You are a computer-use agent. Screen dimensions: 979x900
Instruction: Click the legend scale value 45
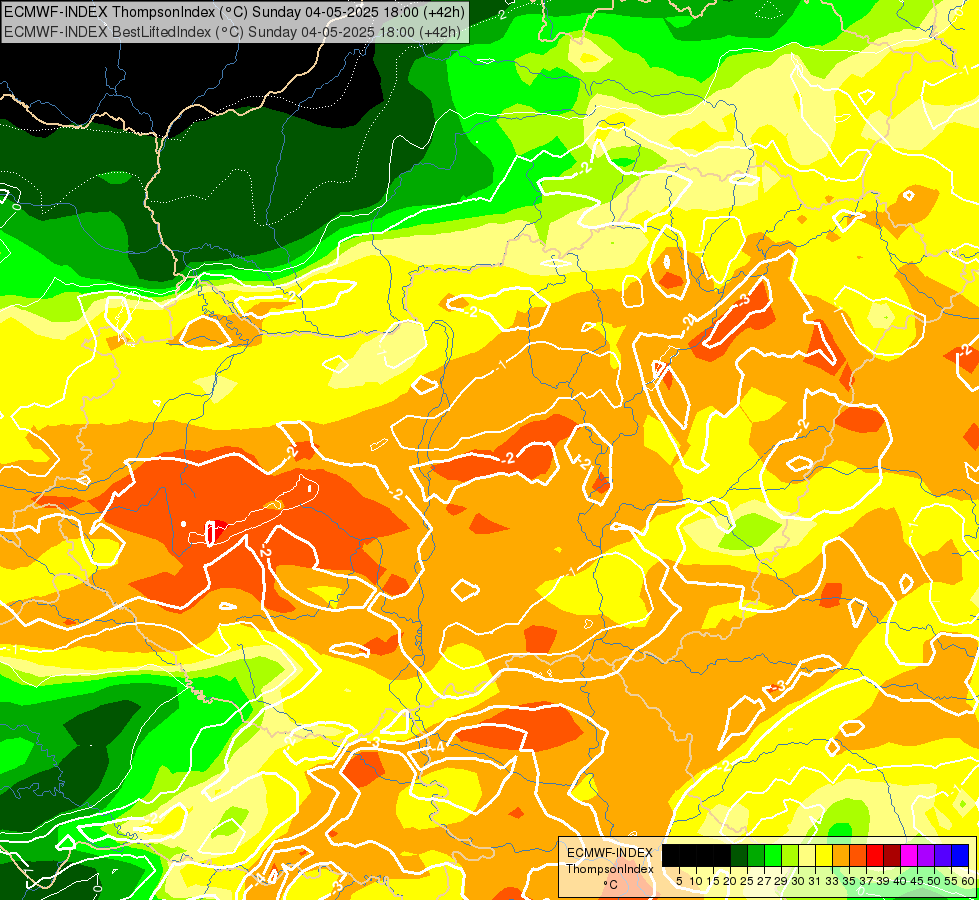917,881
